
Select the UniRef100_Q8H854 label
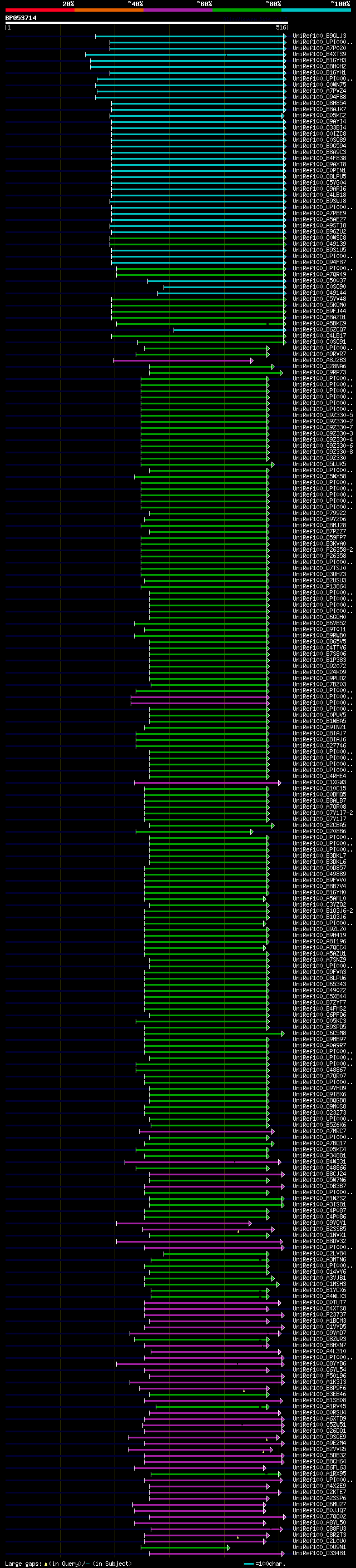click(x=319, y=103)
